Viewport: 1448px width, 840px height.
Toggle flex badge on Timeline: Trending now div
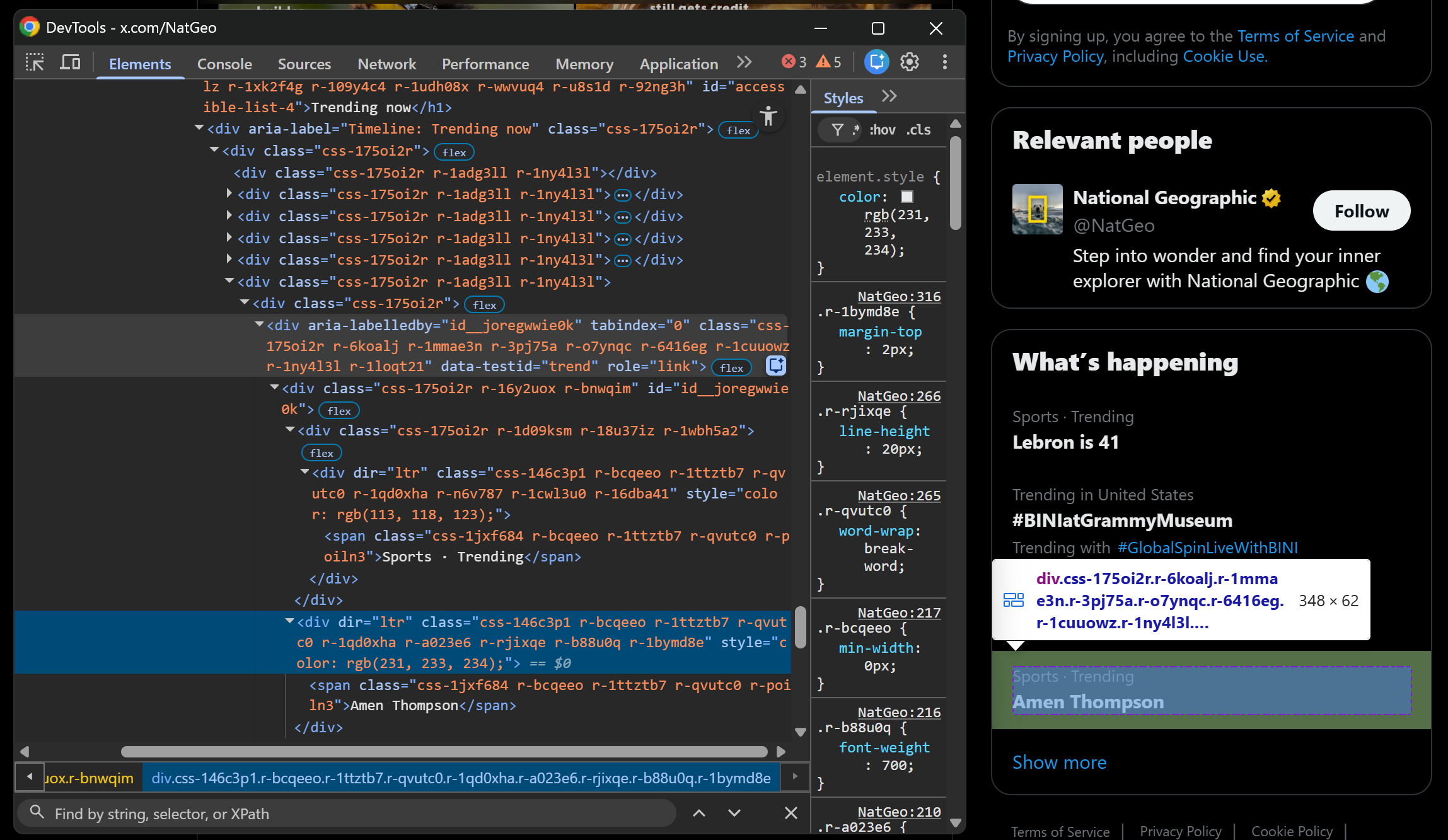(738, 130)
